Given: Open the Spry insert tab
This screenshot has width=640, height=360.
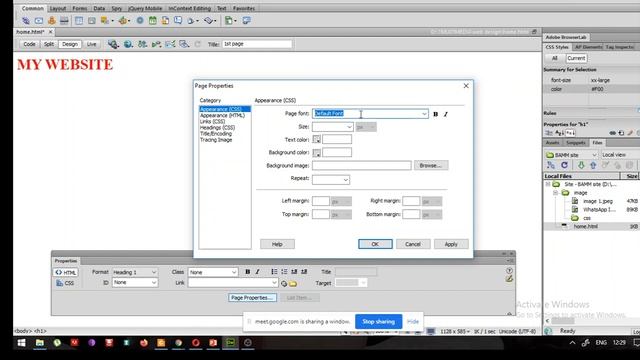Looking at the screenshot, I should [x=117, y=8].
